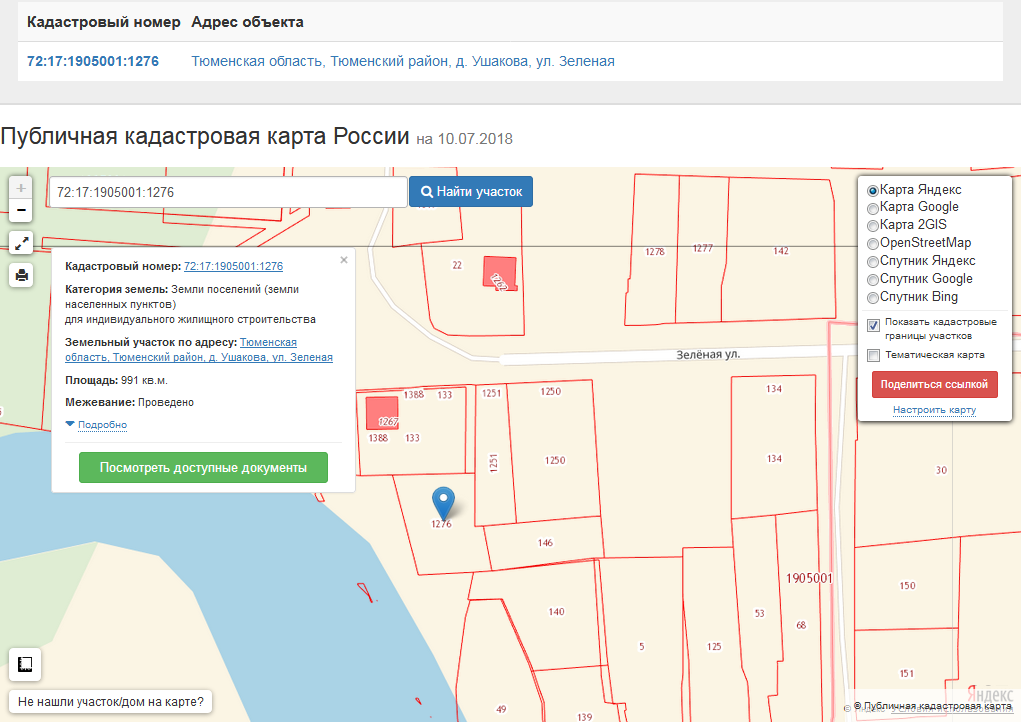Zoom in the map with plus button

click(x=21, y=188)
